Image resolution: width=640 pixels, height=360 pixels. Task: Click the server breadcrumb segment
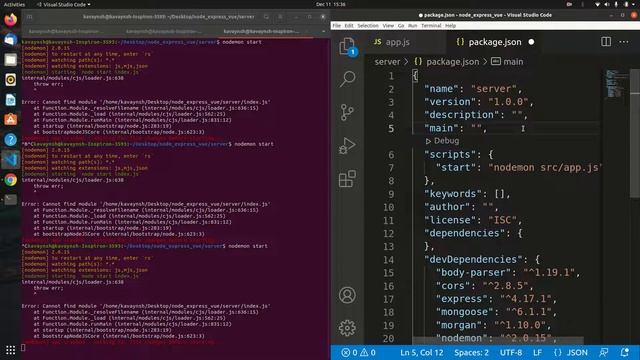(x=387, y=62)
